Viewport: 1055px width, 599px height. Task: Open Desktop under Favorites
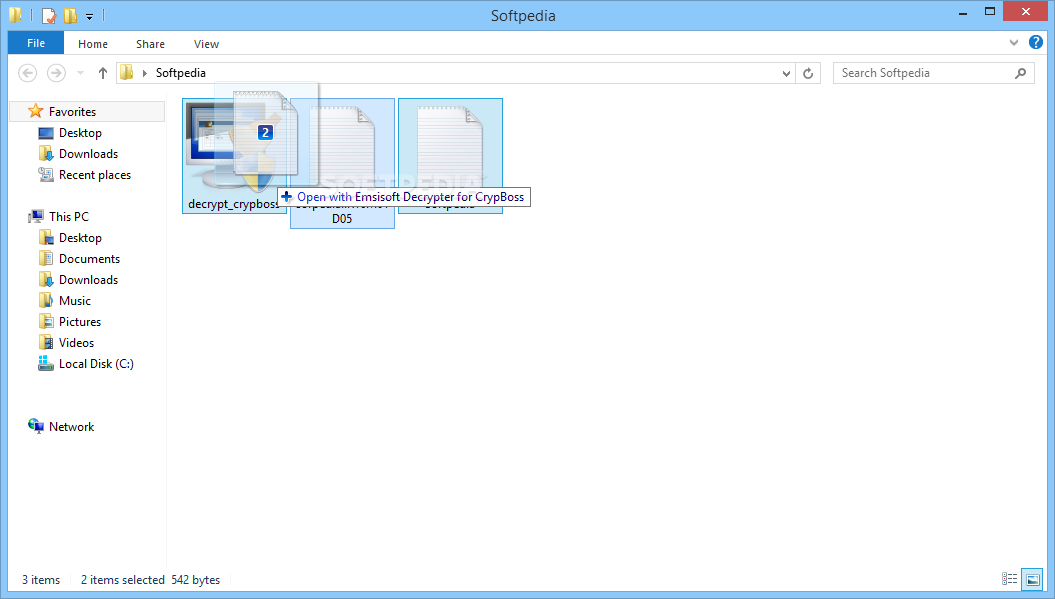pyautogui.click(x=80, y=133)
